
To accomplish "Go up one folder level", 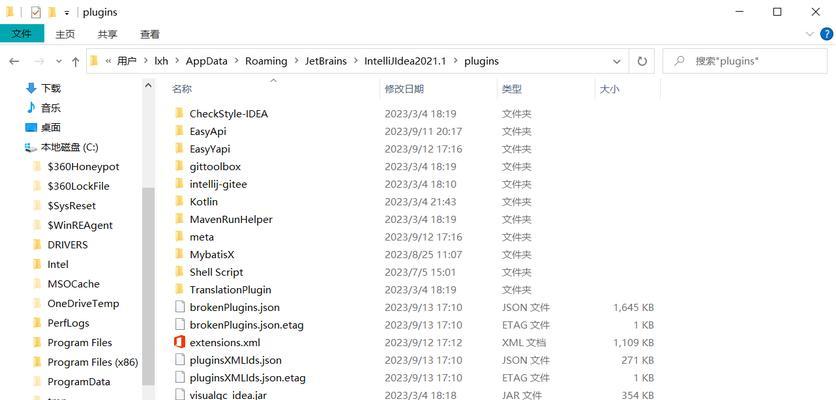I will pos(75,61).
